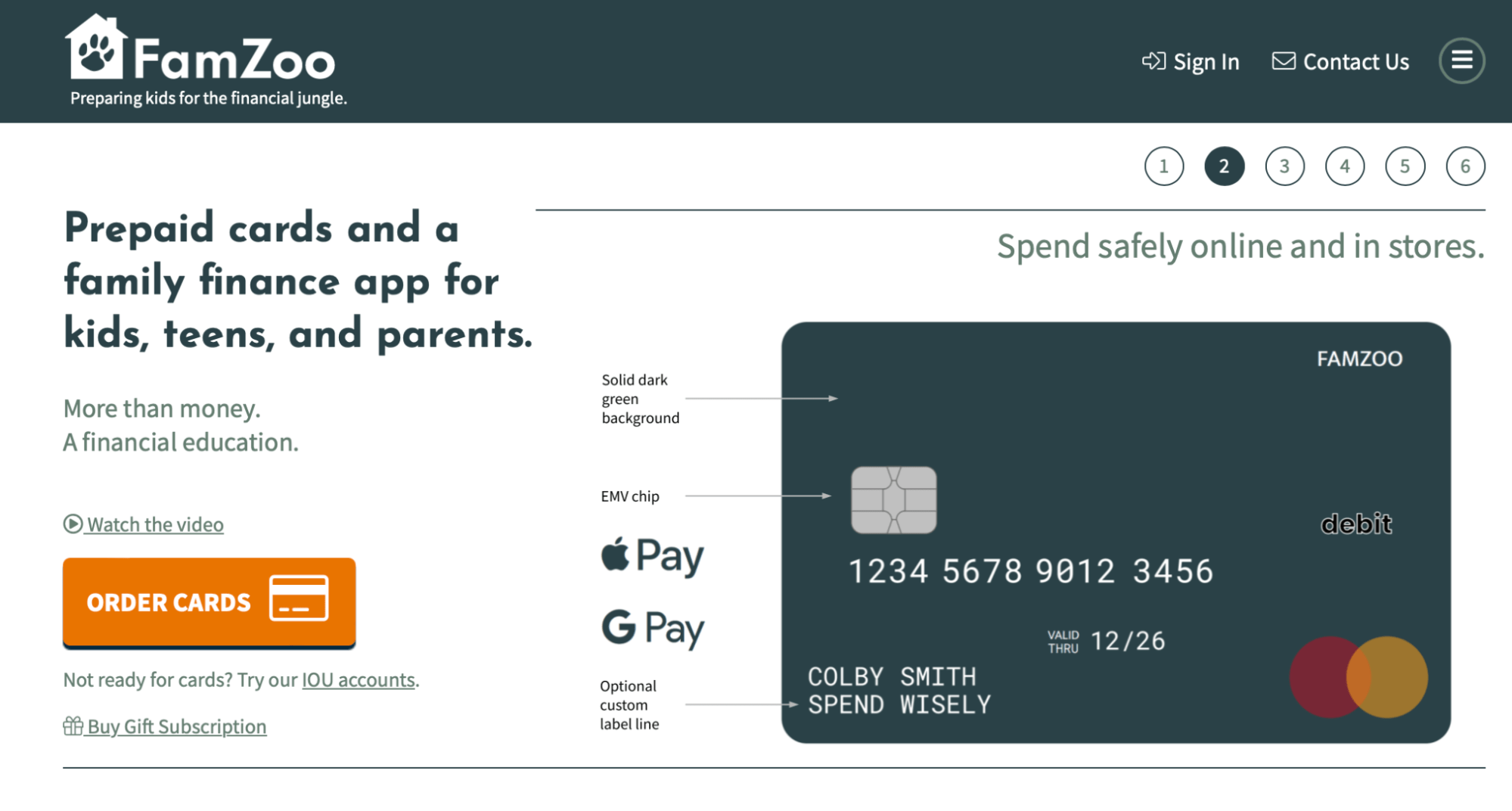Select carousel slide 5
The image size is (1512, 811).
(1405, 166)
